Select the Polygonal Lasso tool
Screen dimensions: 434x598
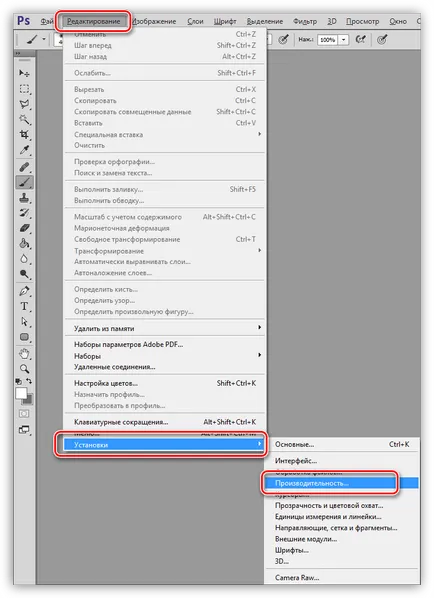[24, 104]
